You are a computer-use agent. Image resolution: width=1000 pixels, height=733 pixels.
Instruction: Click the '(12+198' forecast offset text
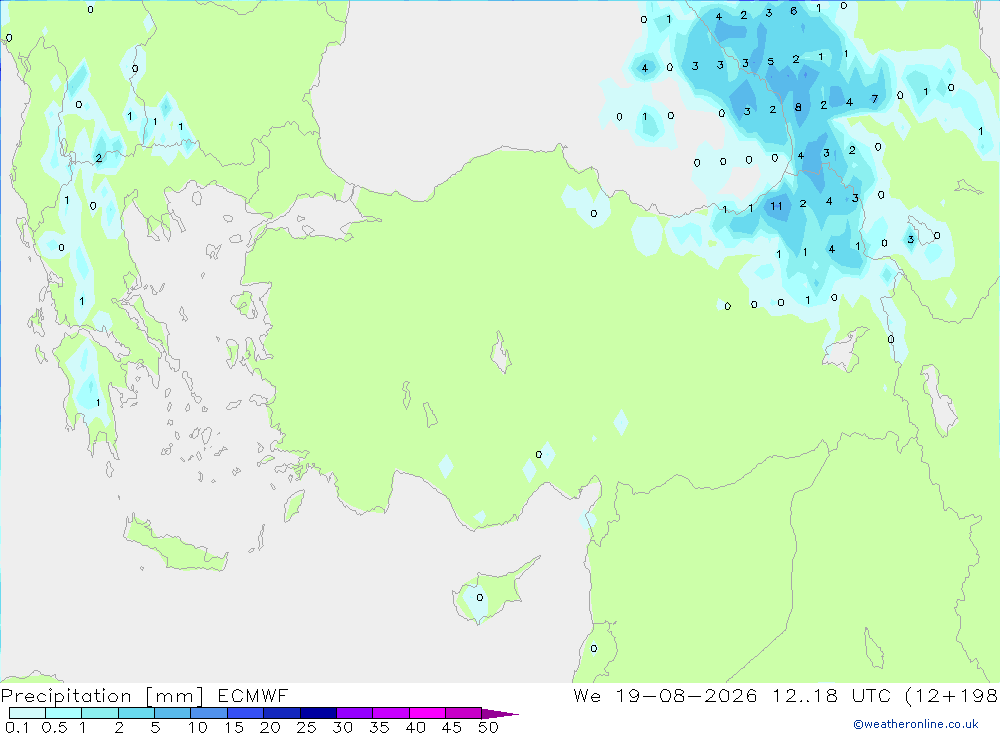[x=952, y=696]
